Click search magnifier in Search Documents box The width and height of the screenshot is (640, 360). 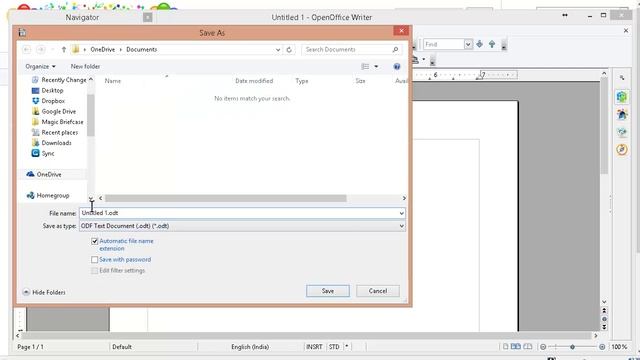[x=395, y=49]
